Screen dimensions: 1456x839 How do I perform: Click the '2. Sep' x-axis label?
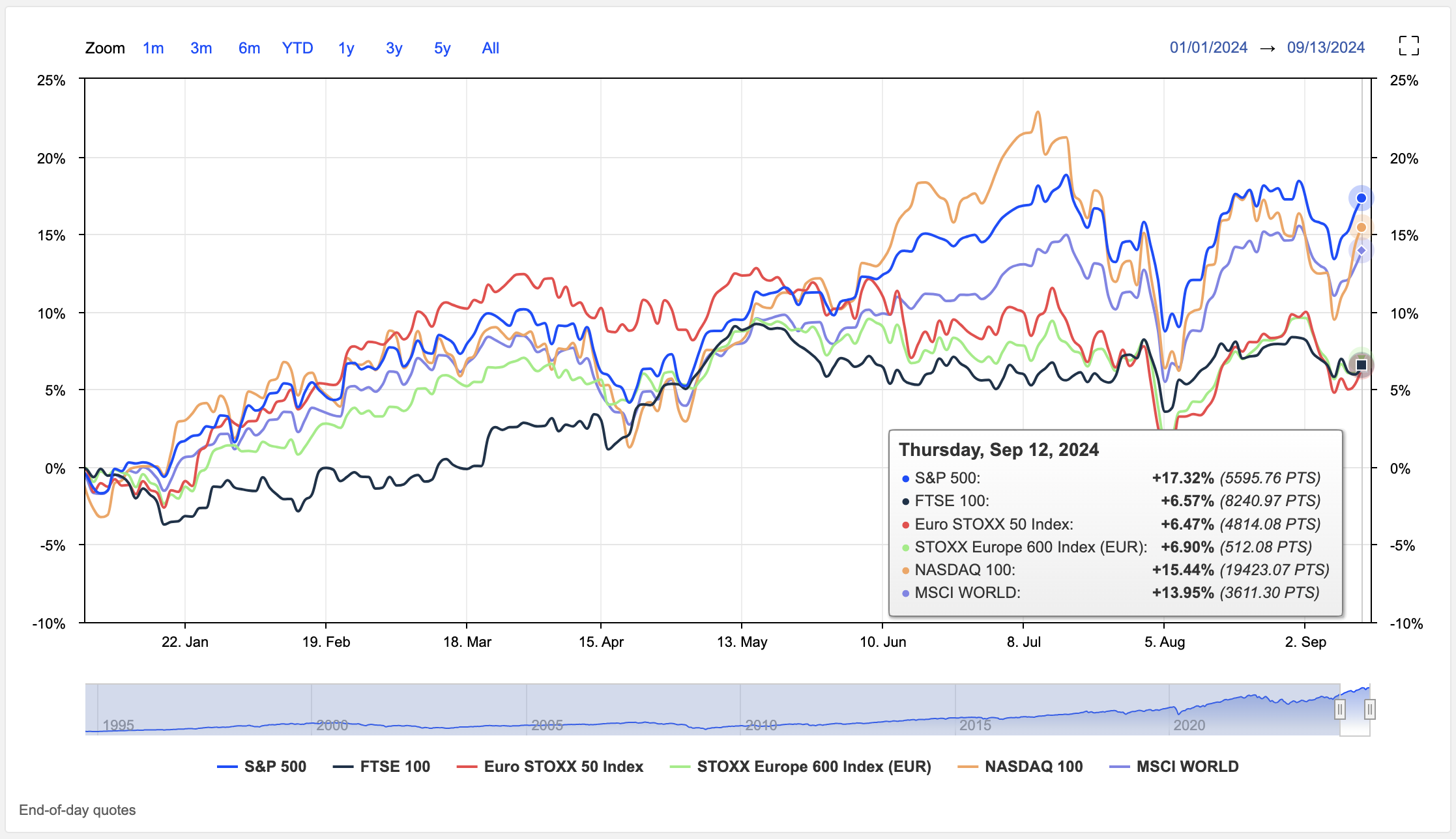click(1305, 642)
